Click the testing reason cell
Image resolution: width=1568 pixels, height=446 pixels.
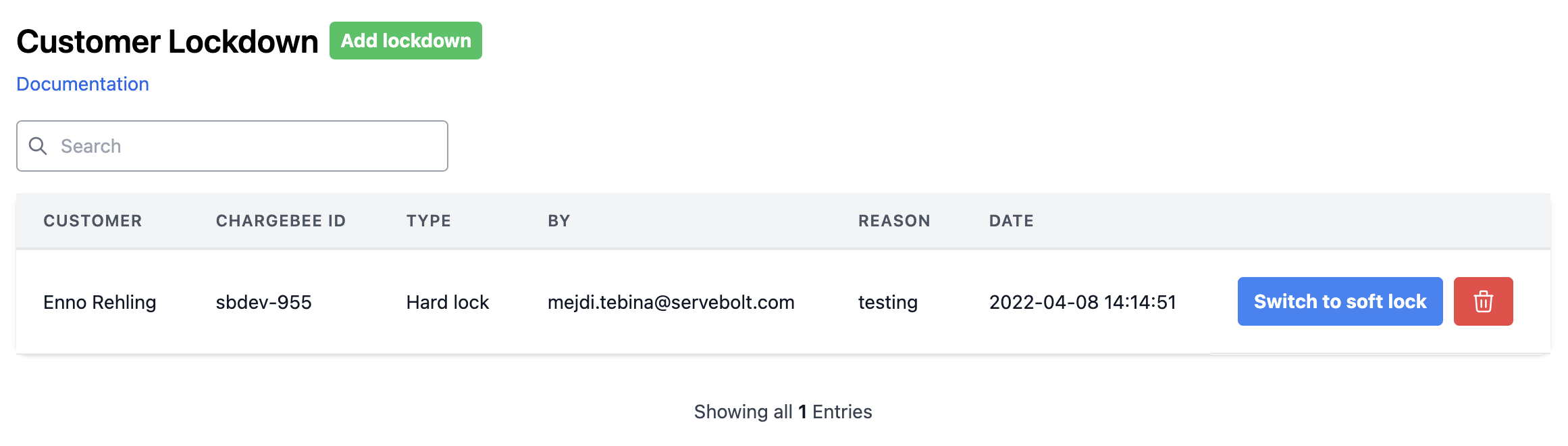pos(887,302)
